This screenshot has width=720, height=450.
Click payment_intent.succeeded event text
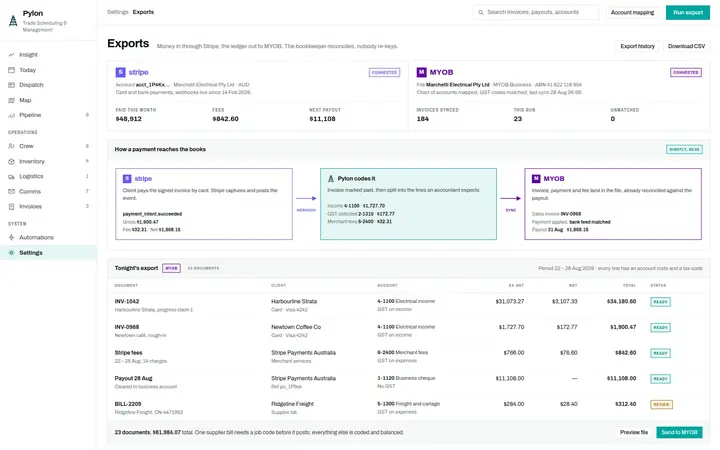[x=152, y=214]
